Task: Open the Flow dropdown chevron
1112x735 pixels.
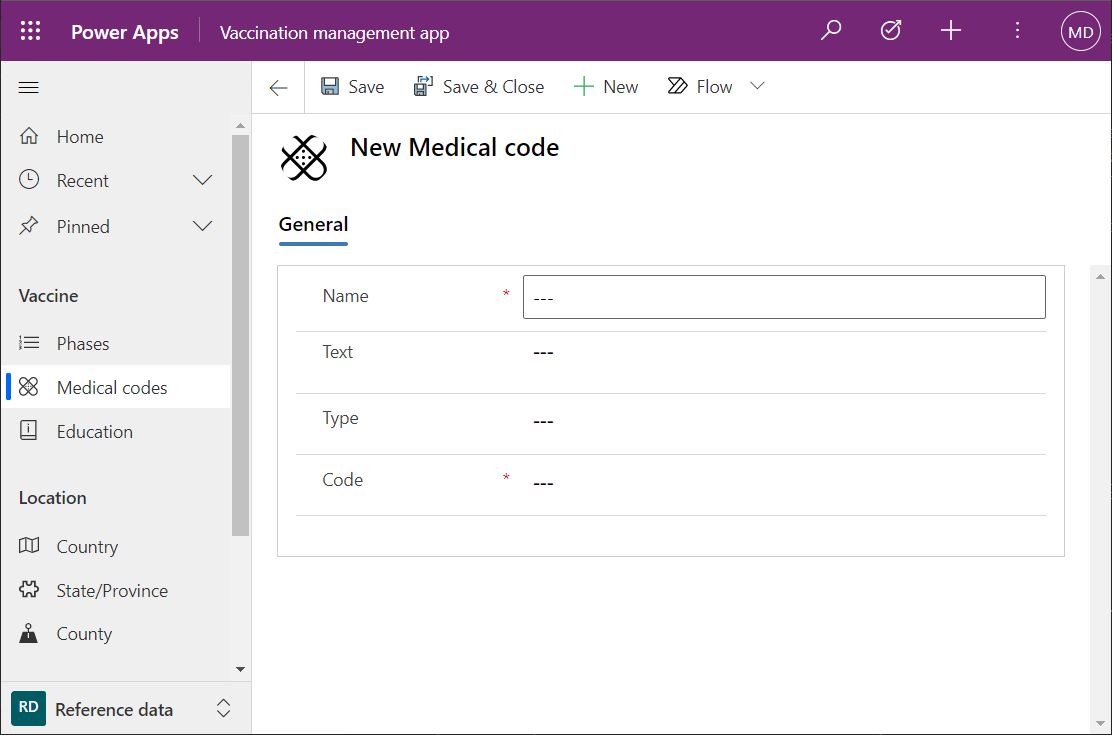Action: (x=757, y=87)
